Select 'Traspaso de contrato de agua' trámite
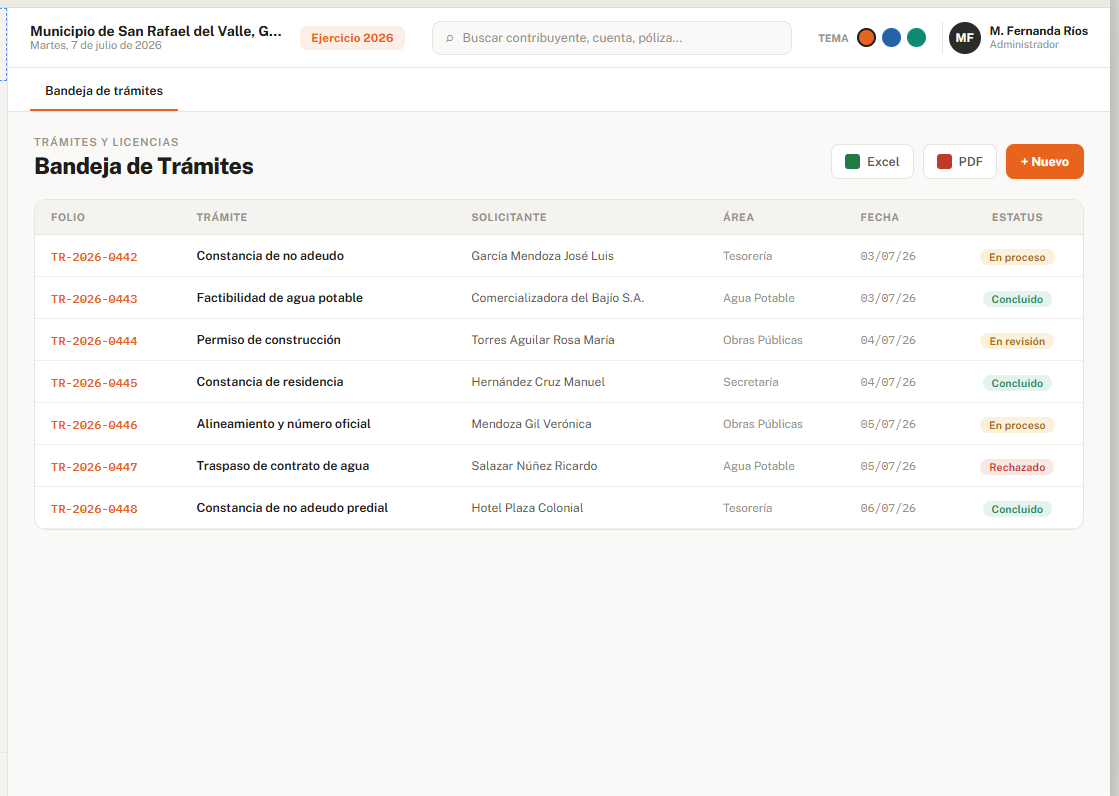Screen dimensions: 1119x796 (283, 466)
